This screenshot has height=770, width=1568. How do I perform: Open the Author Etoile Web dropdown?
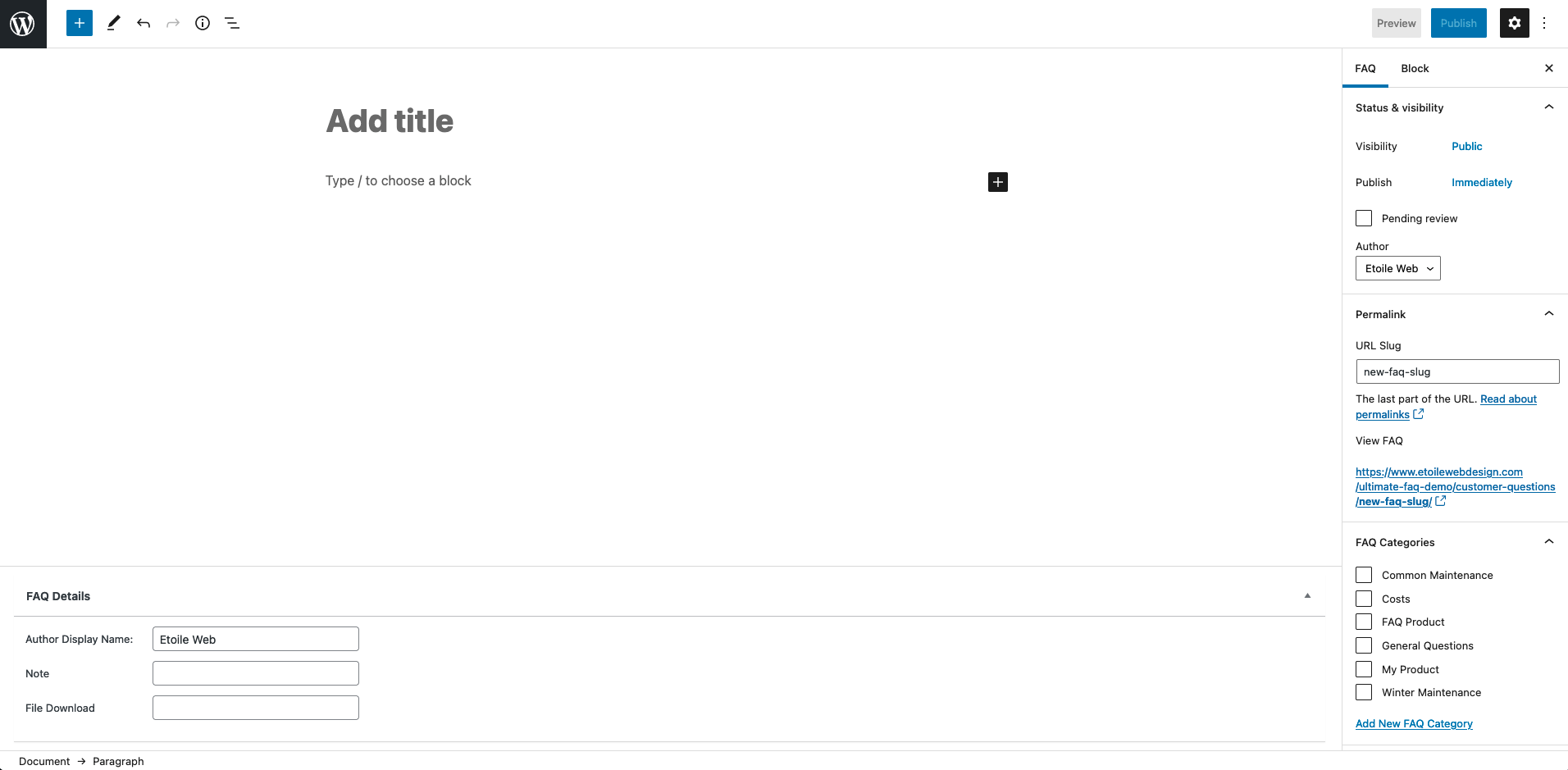[1398, 268]
